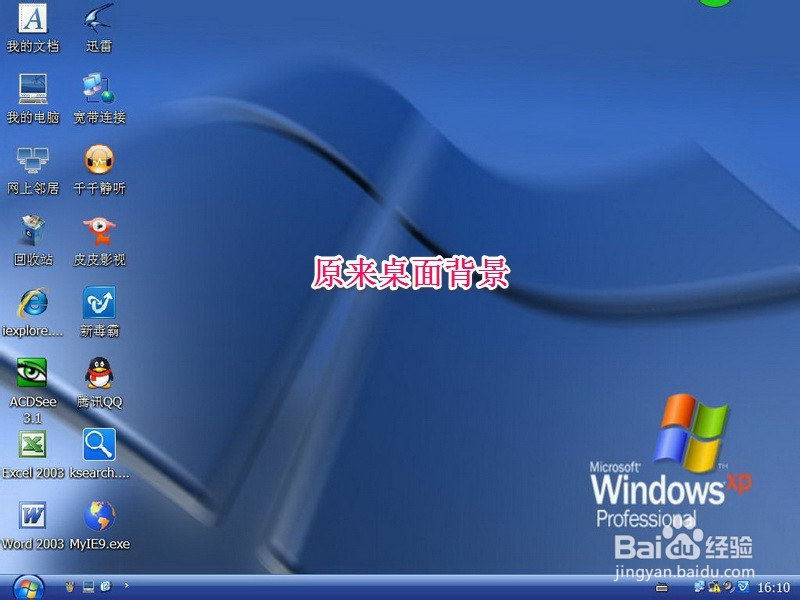The image size is (800, 600).
Task: Click the keyboard language bar icon
Action: 661,588
